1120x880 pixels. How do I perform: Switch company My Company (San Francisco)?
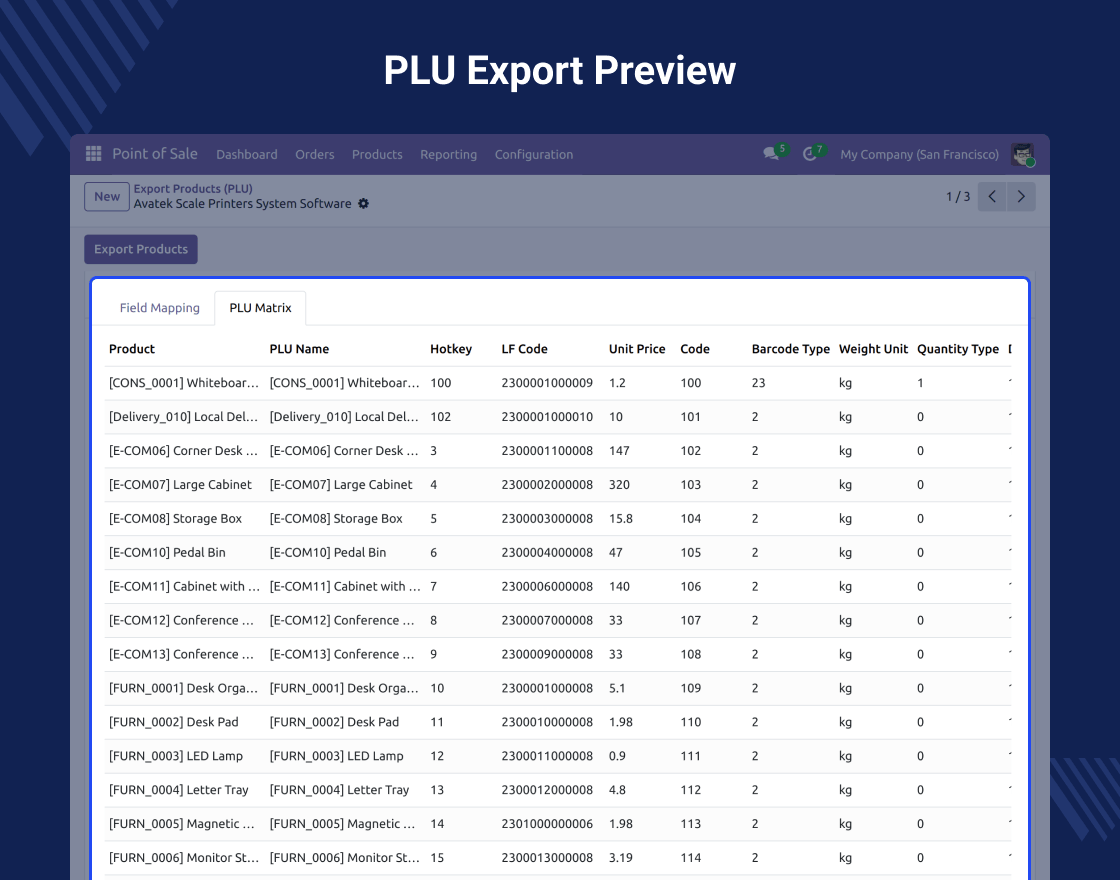919,154
